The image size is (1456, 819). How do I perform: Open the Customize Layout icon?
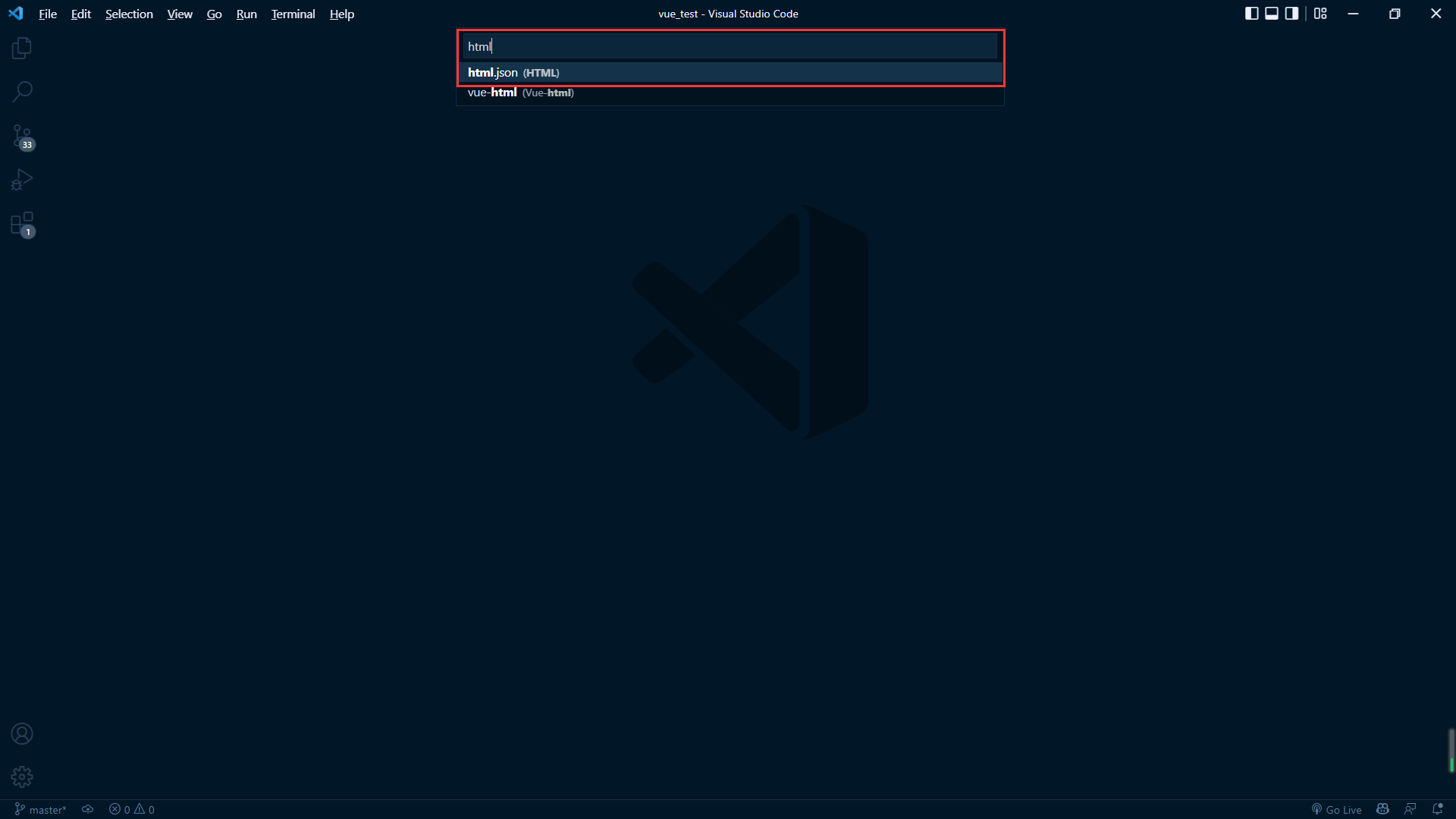pos(1320,14)
